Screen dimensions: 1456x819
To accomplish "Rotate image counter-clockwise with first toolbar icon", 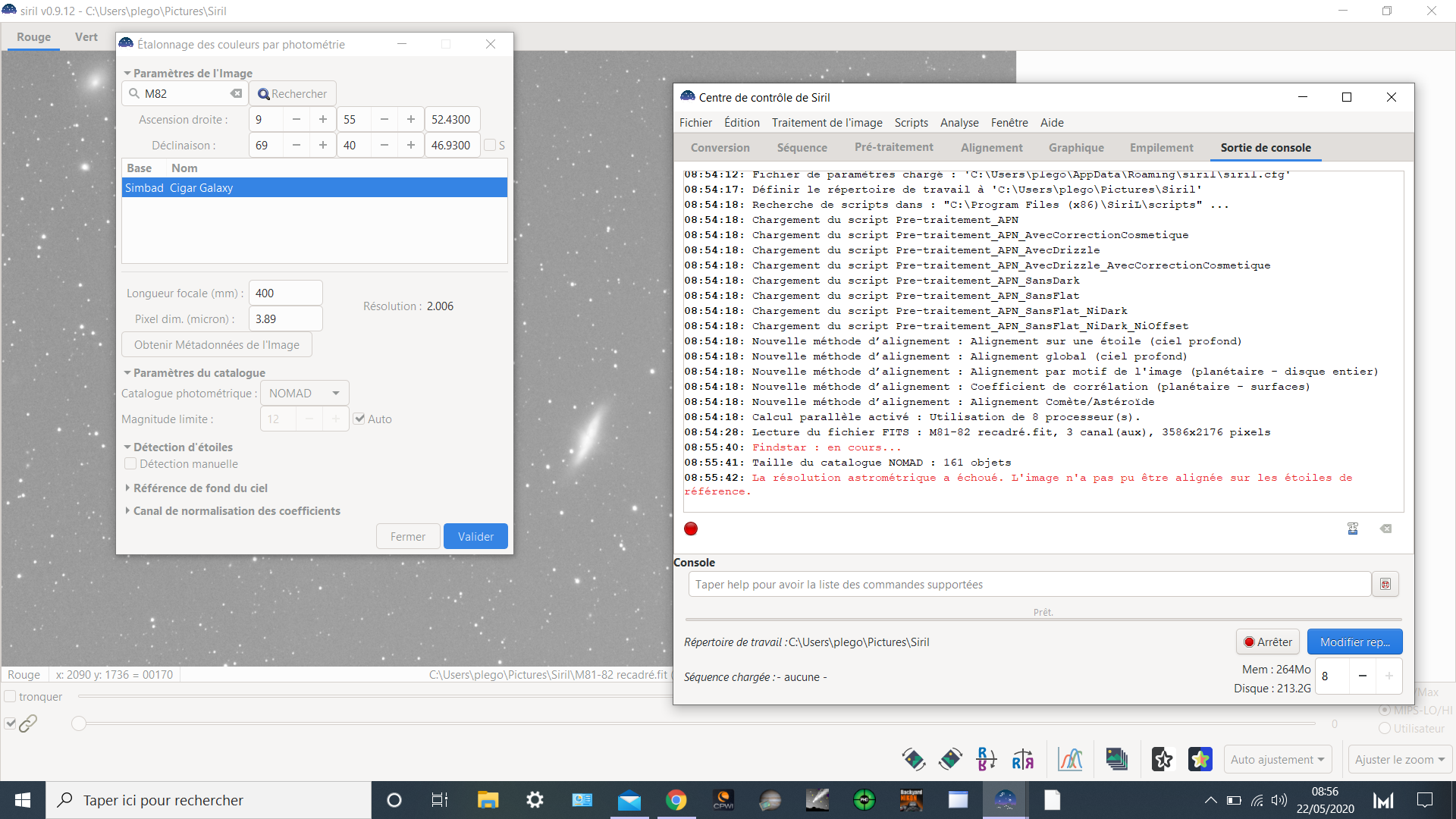I will tap(913, 759).
